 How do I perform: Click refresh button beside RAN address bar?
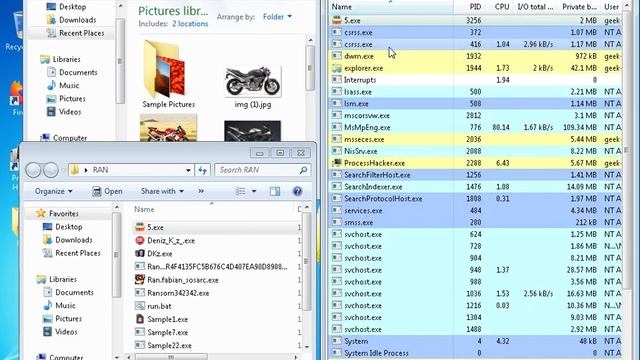202,170
